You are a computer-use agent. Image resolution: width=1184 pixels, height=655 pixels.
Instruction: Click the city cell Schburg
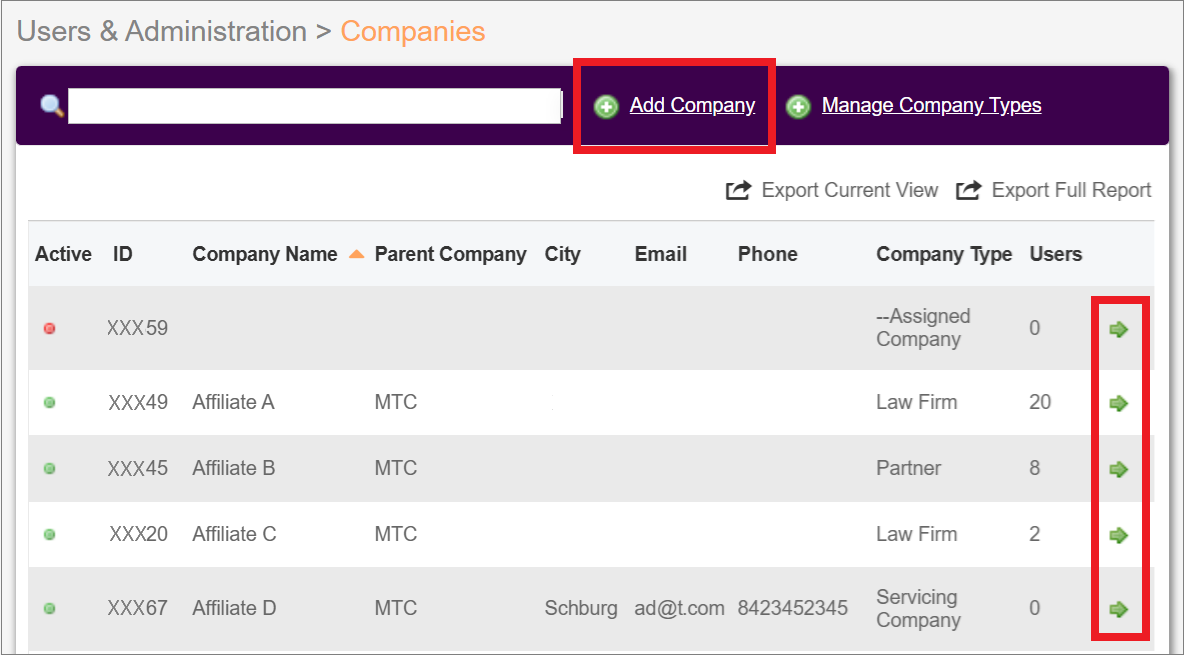pos(581,608)
